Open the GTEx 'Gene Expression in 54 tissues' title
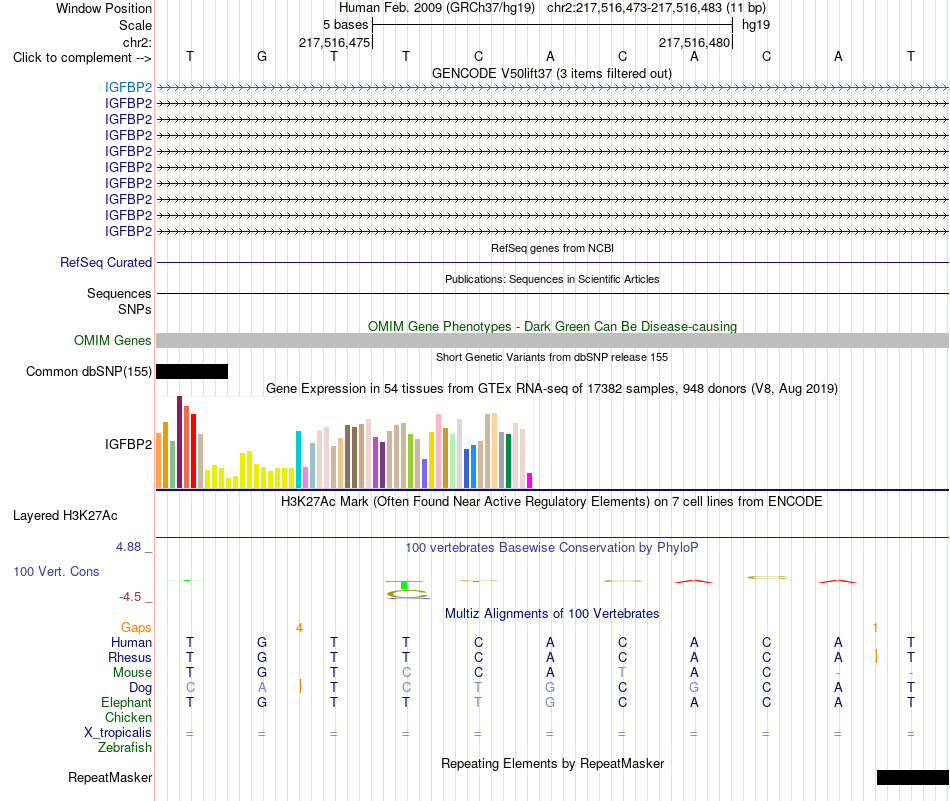 [552, 388]
